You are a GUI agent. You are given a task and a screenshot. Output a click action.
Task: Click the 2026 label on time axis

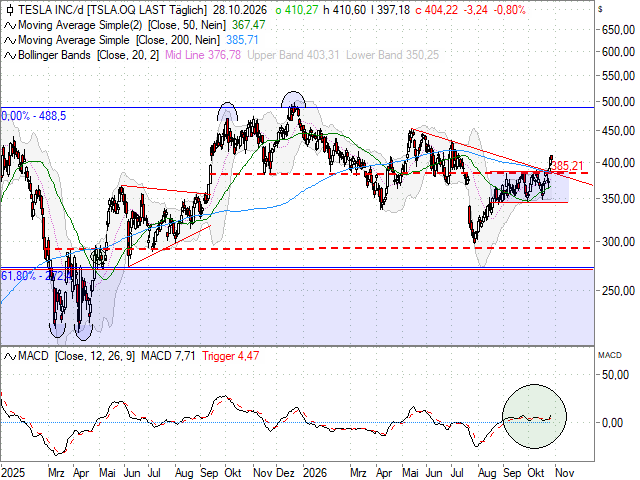coord(315,473)
